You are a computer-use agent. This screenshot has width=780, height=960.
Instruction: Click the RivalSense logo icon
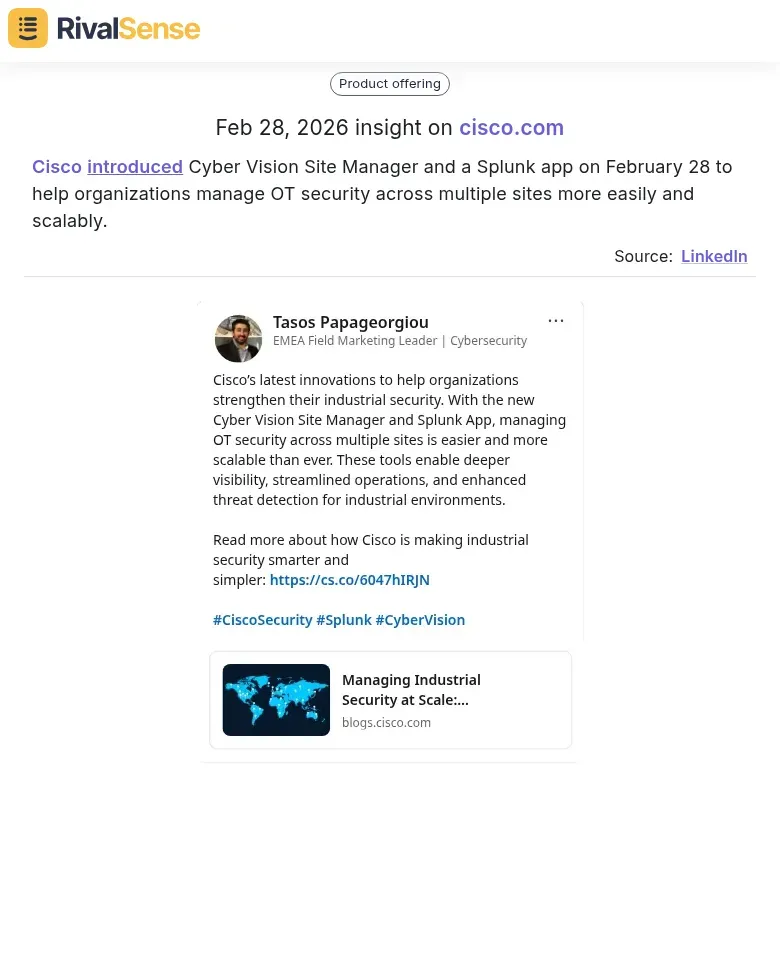click(27, 28)
